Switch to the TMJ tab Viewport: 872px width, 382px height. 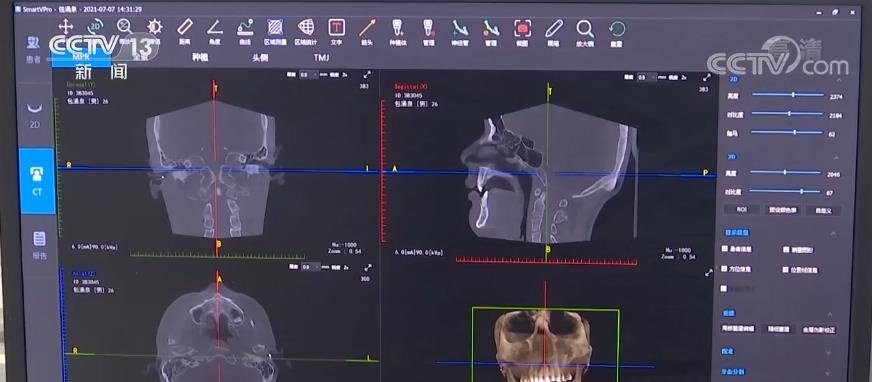(321, 58)
